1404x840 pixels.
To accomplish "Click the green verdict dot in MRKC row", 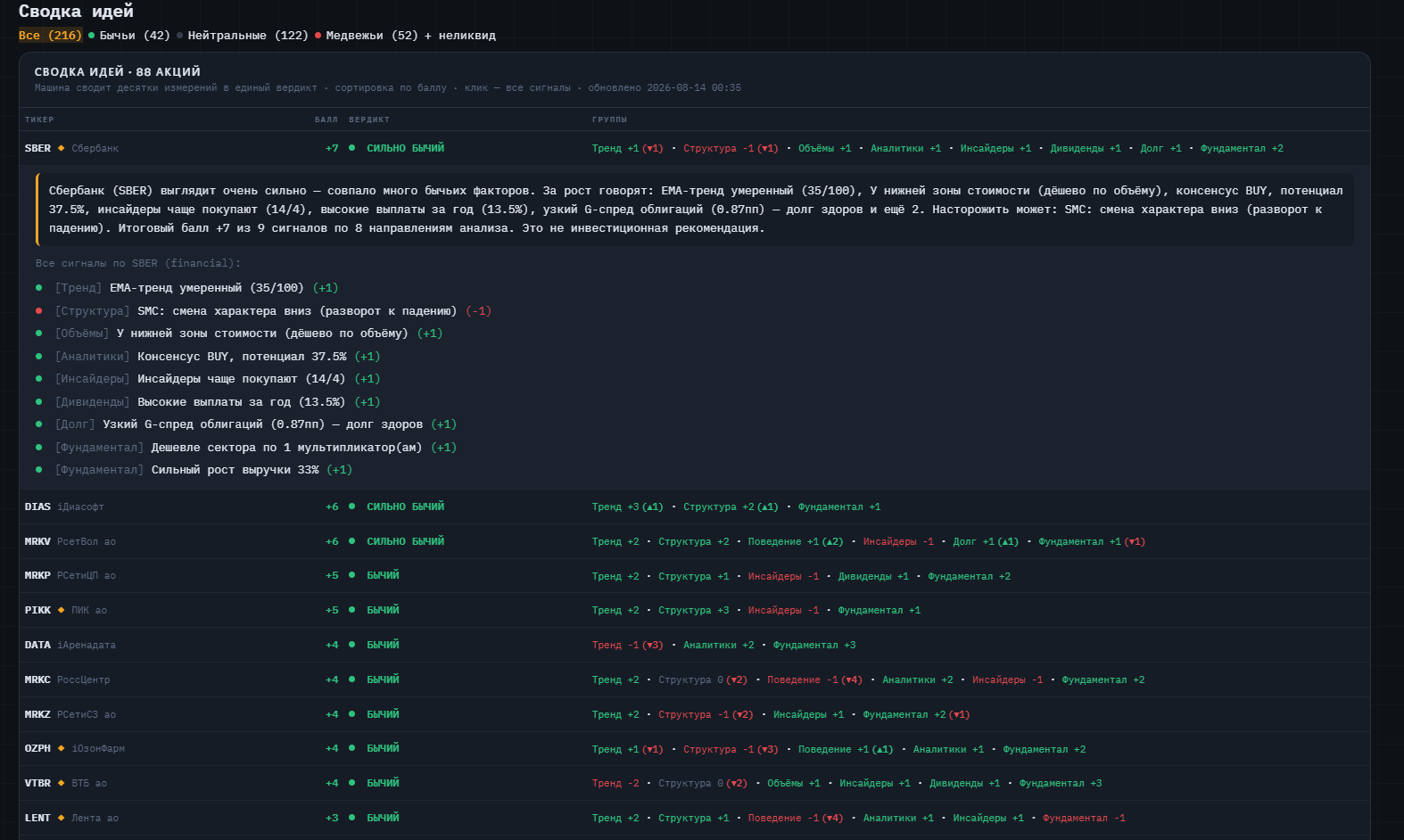I will tap(352, 679).
